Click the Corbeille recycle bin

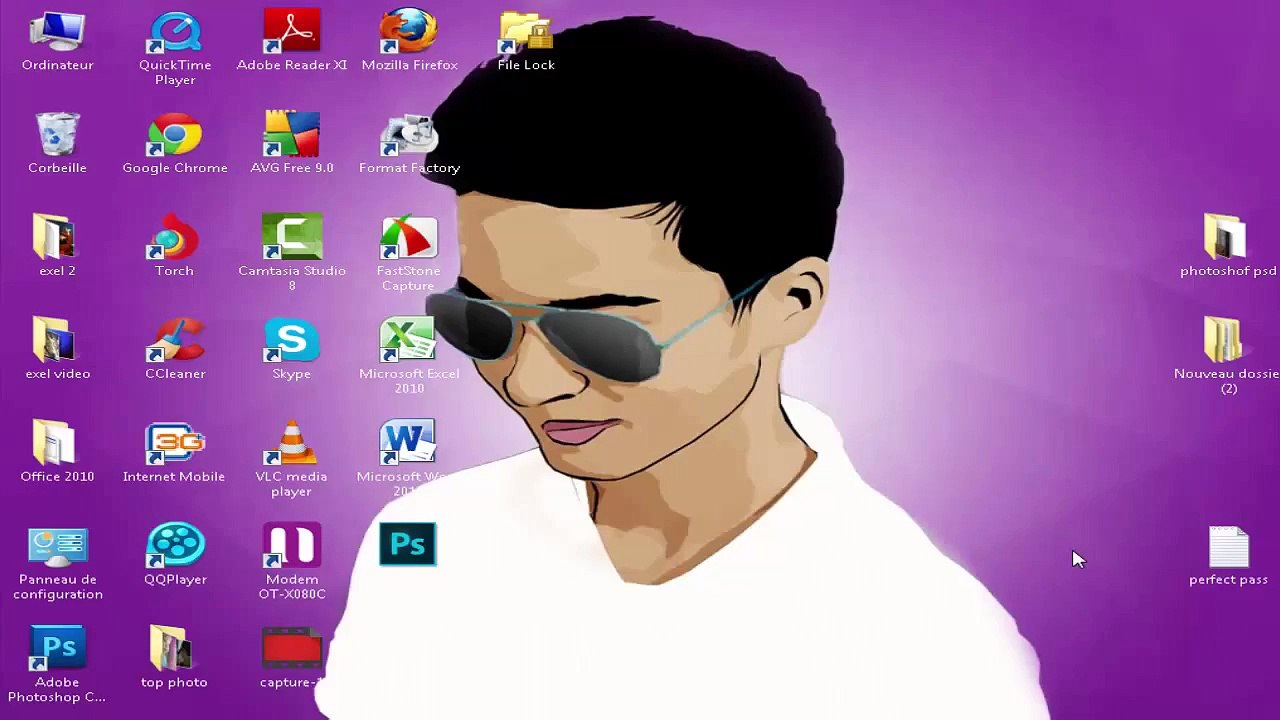(x=57, y=136)
